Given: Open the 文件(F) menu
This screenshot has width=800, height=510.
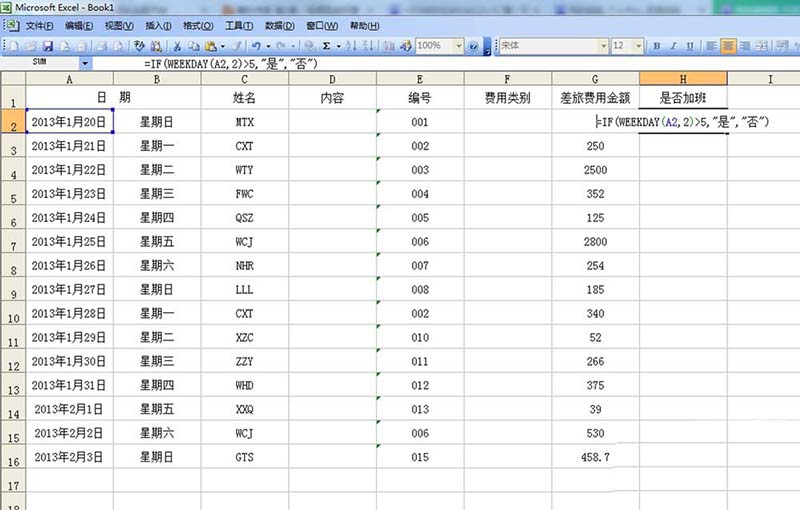Looking at the screenshot, I should pyautogui.click(x=39, y=26).
